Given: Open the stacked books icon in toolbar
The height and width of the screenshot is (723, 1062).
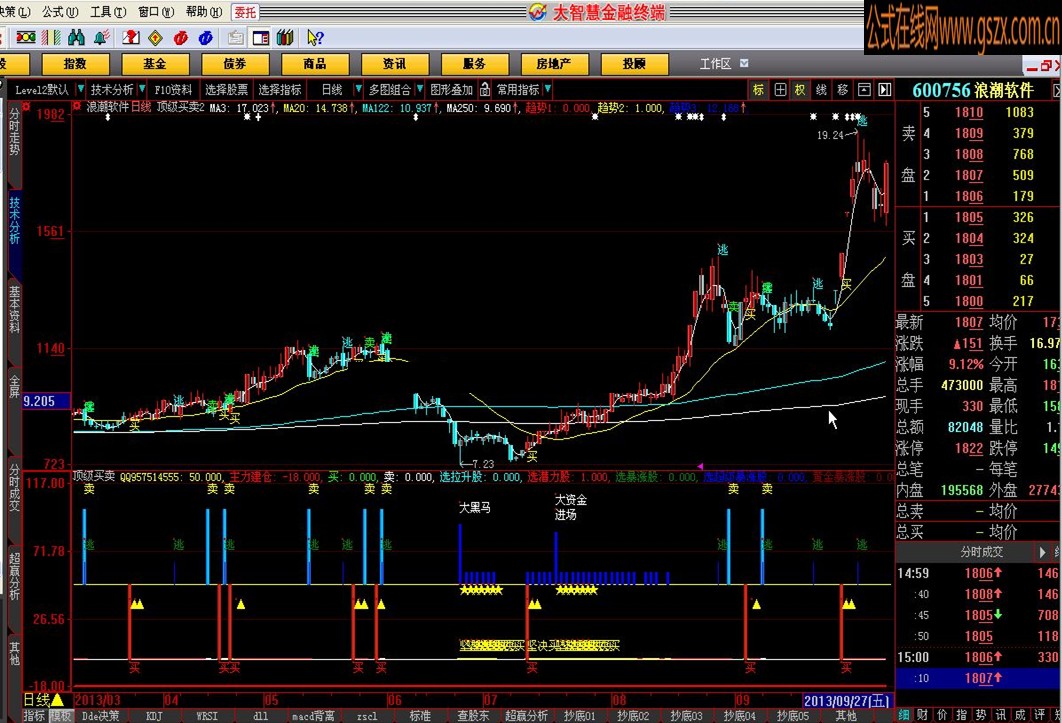Looking at the screenshot, I should (285, 38).
